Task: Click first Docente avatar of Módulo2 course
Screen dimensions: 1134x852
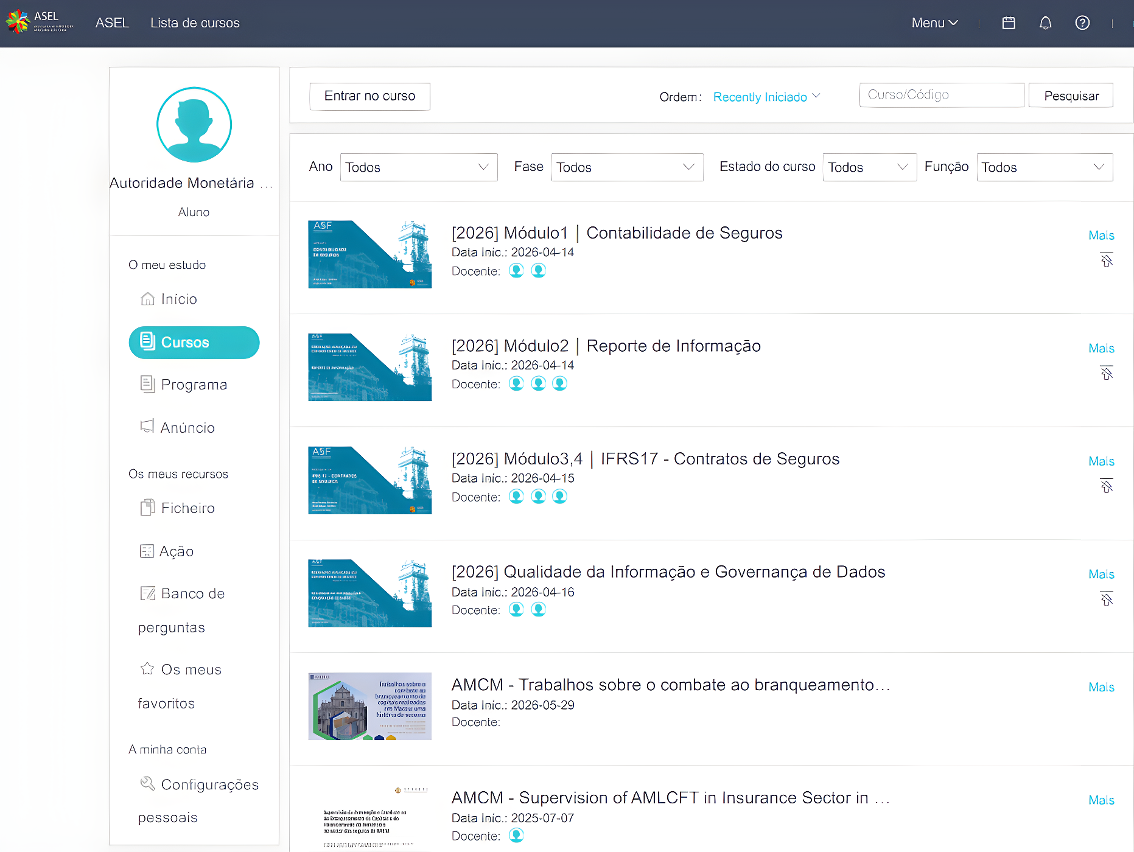Action: click(x=516, y=383)
